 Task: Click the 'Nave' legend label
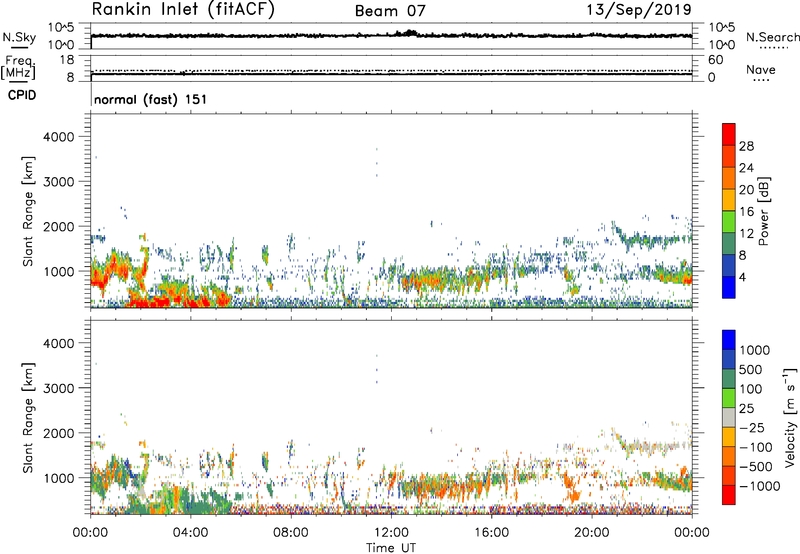760,69
